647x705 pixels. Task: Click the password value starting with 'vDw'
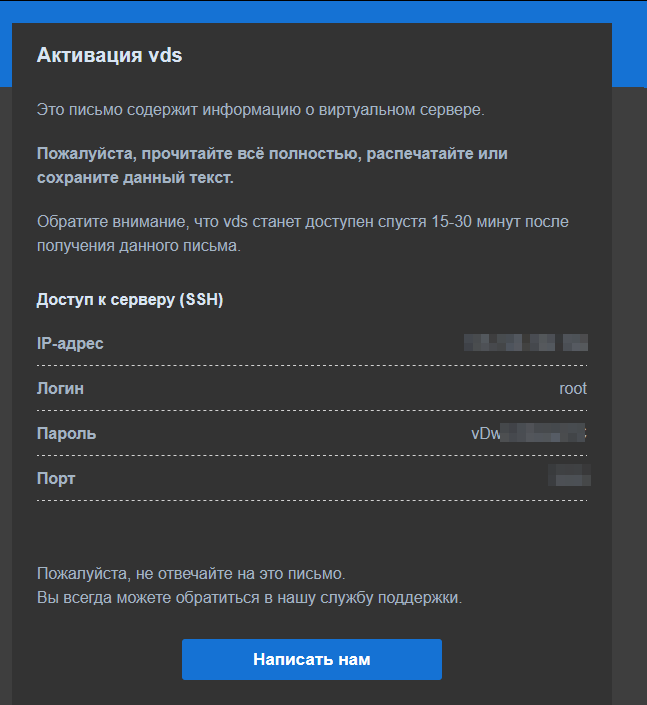[527, 434]
